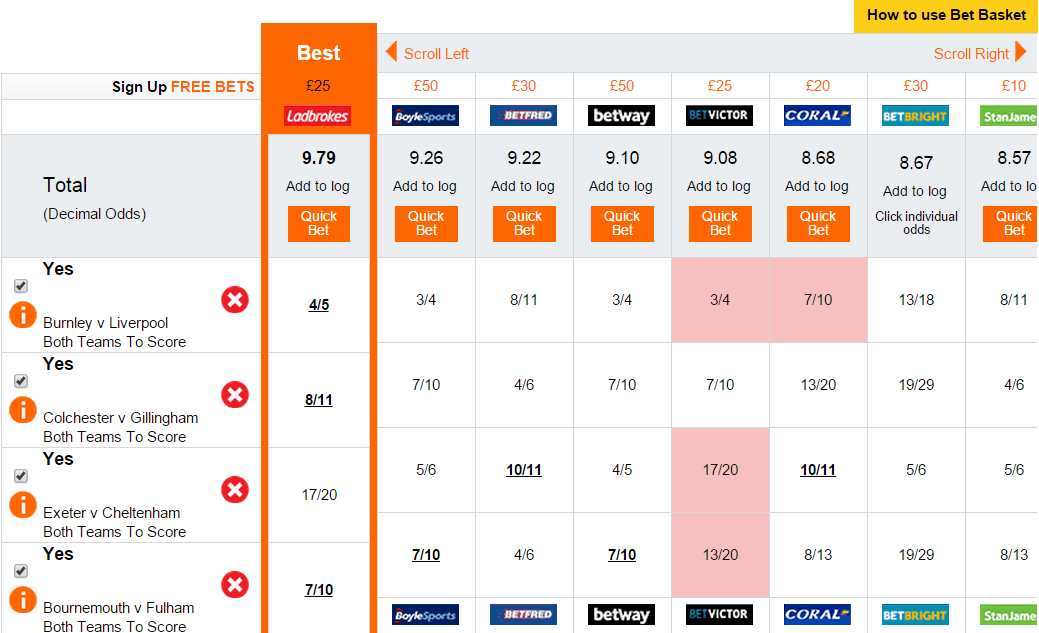Click Quick Bet under Ladbrokes 9.79
This screenshot has width=1039, height=633.
319,223
